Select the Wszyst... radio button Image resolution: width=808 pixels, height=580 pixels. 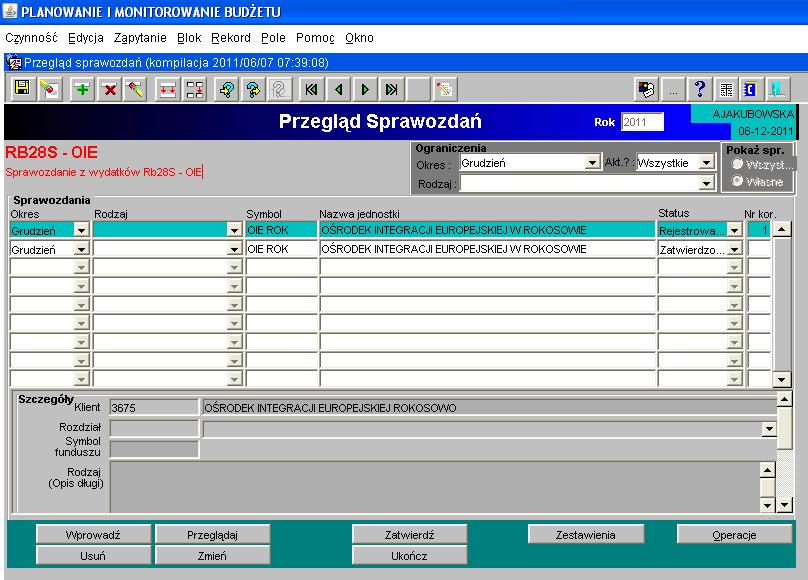(737, 164)
